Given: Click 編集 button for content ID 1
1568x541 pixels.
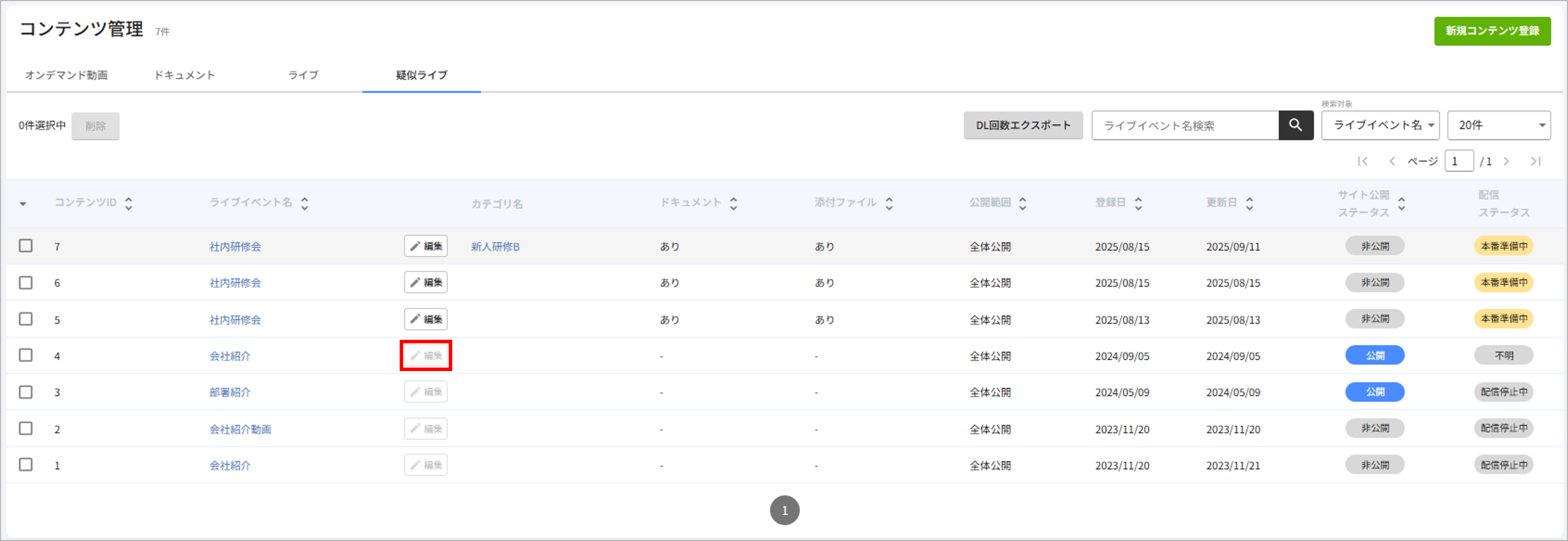Looking at the screenshot, I should 426,465.
